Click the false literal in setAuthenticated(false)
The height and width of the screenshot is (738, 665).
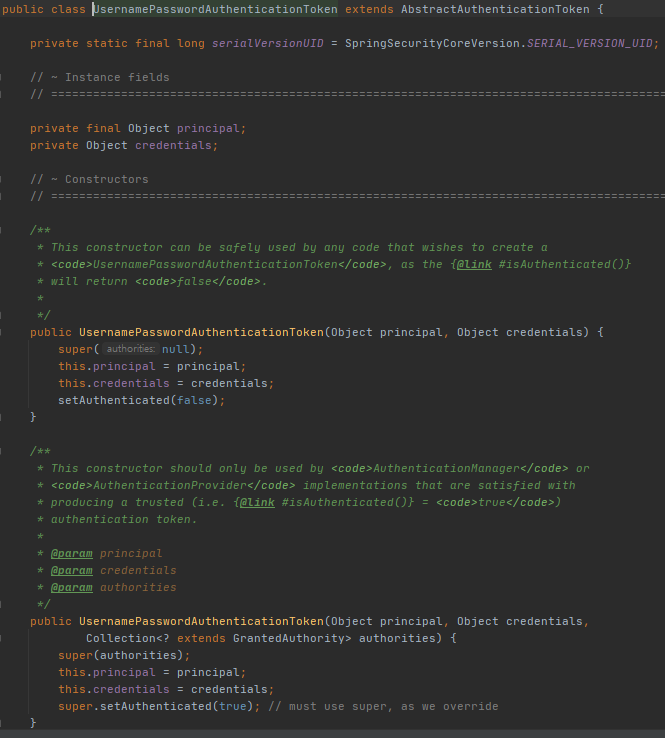(x=194, y=401)
